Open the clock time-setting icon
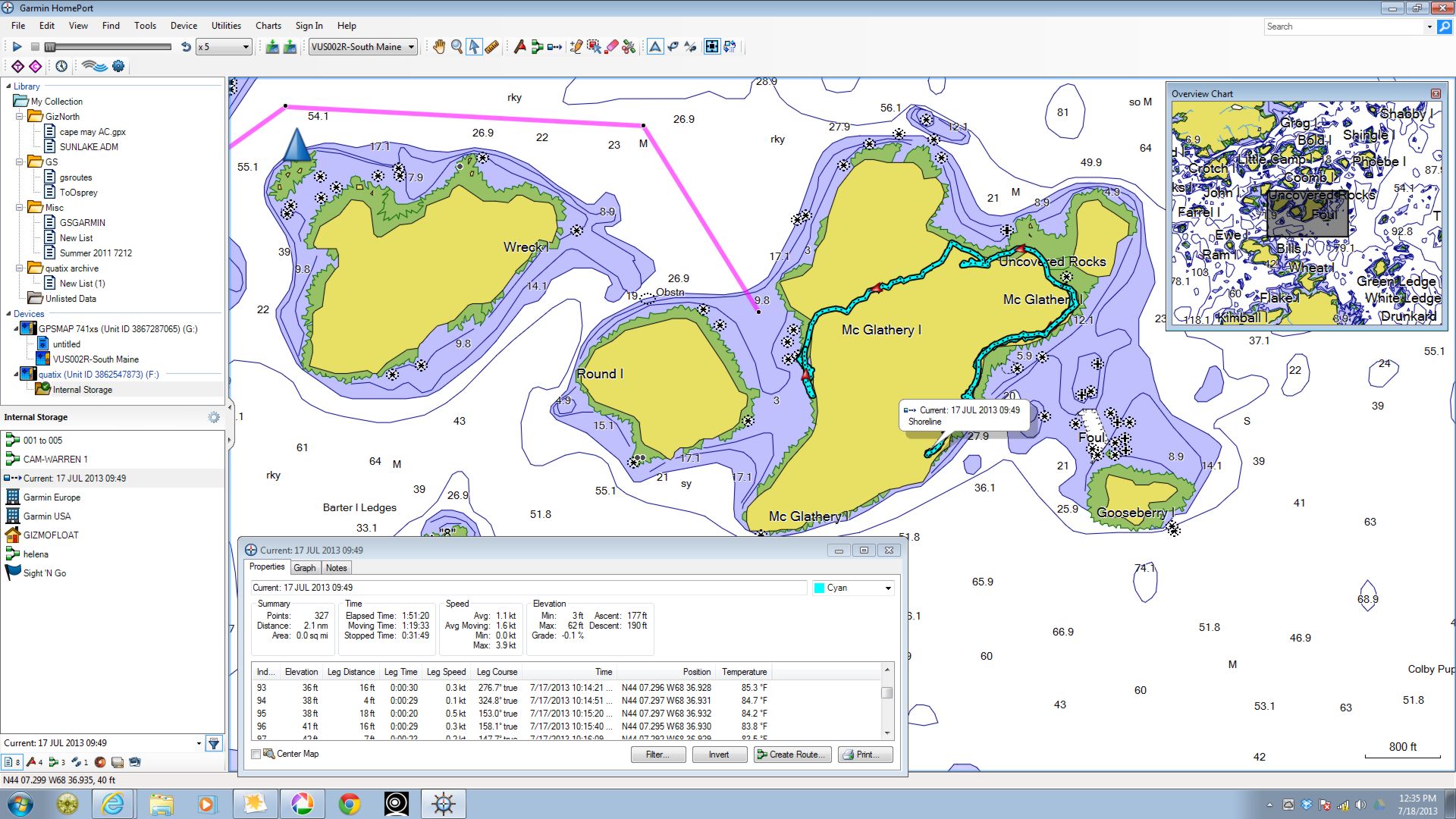This screenshot has width=1456, height=819. tap(61, 67)
